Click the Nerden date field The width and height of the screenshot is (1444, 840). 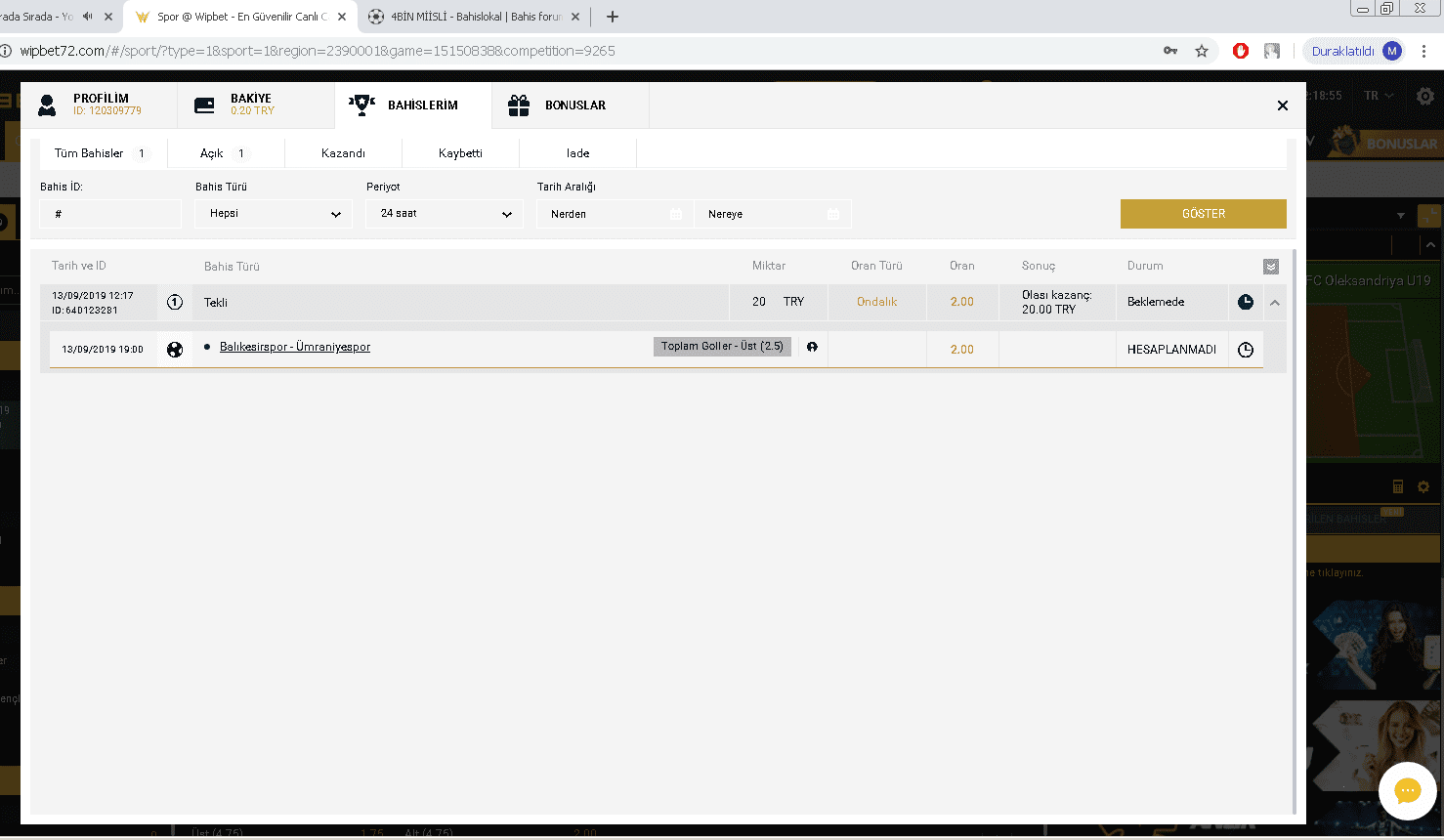(615, 214)
